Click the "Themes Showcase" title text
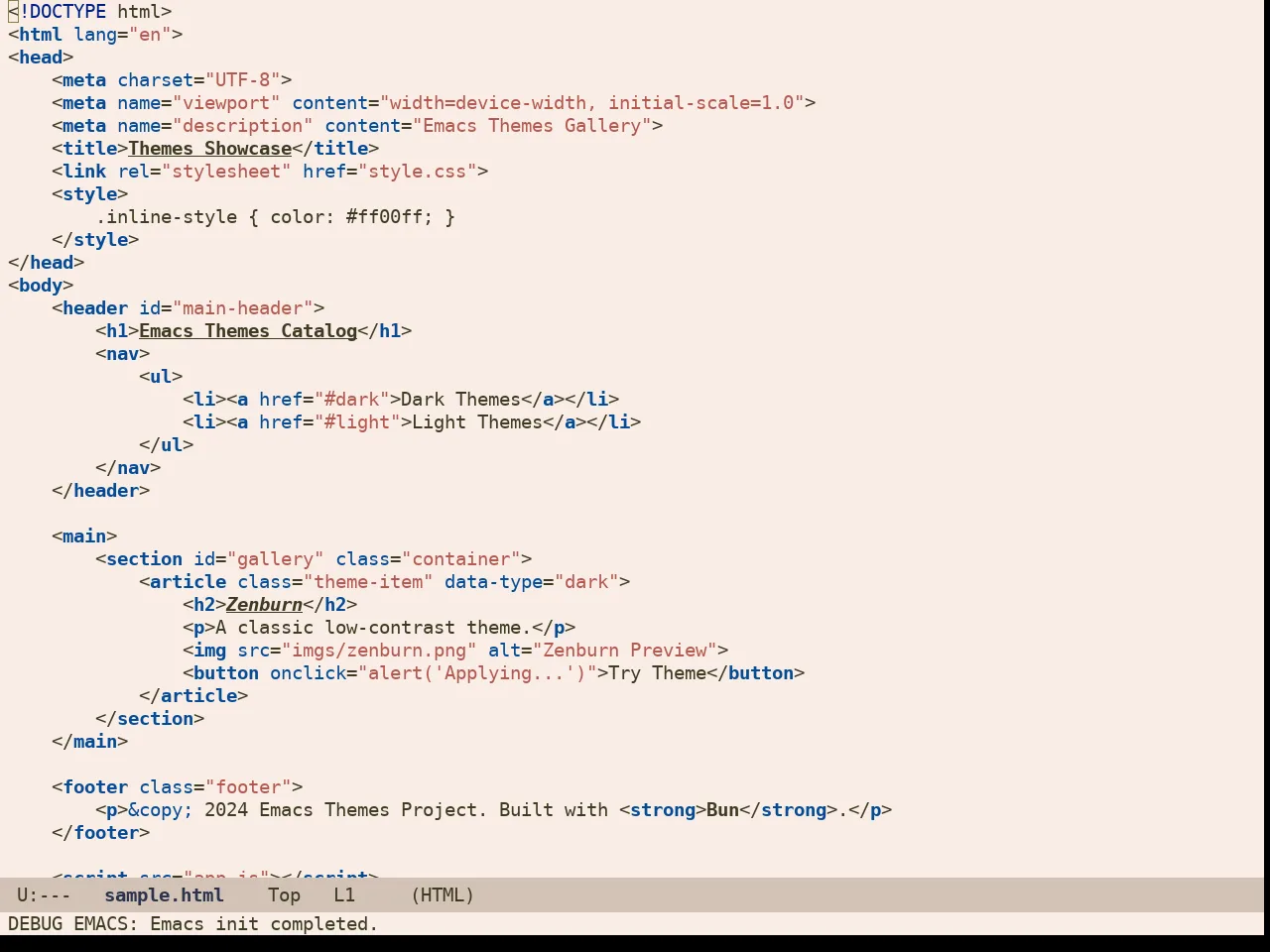Screen dimensions: 1270x952 pos(210,149)
